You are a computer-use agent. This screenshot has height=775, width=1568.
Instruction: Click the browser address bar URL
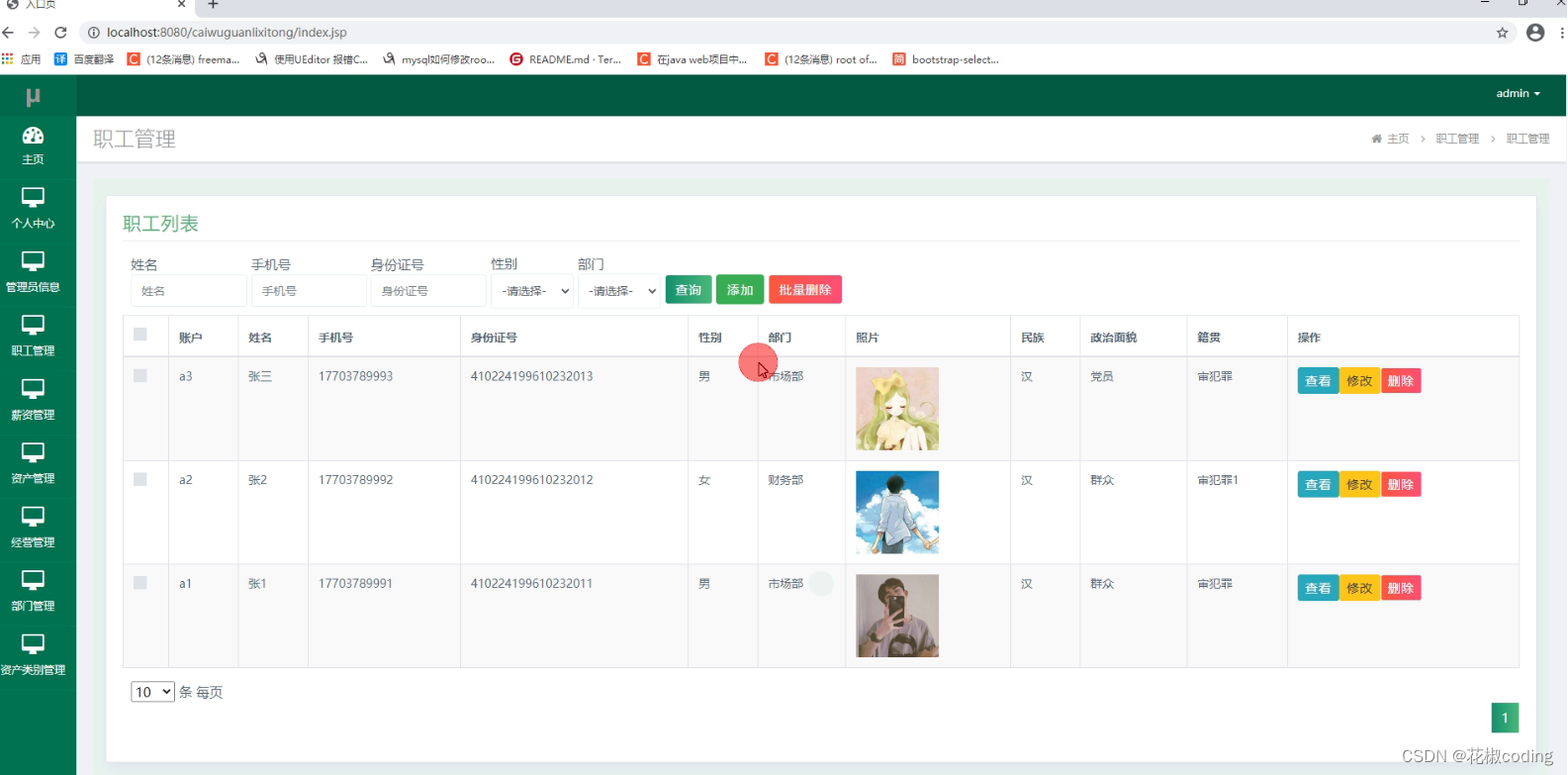tap(227, 33)
